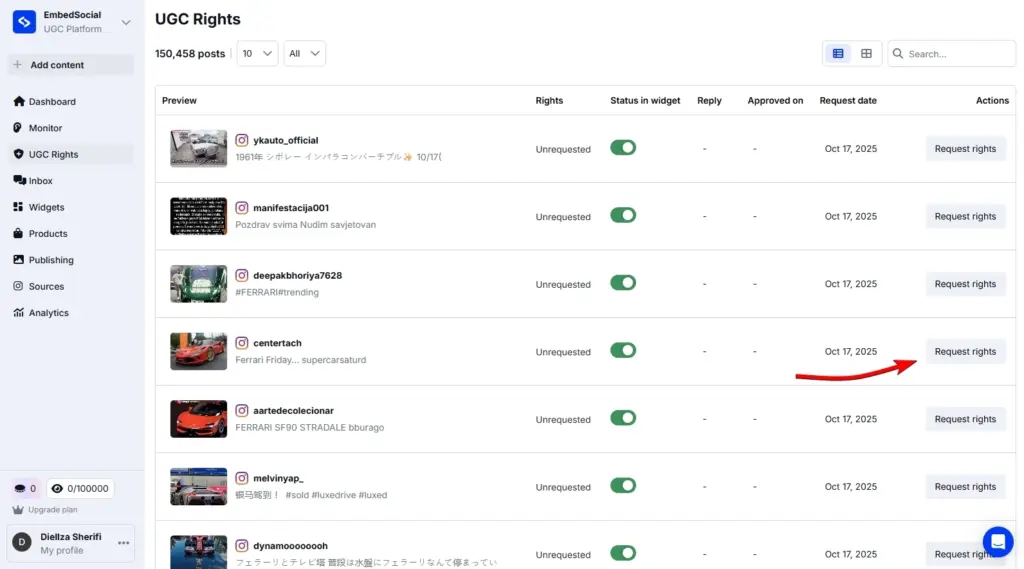Click the Products bag icon
The width and height of the screenshot is (1024, 569).
pos(18,233)
